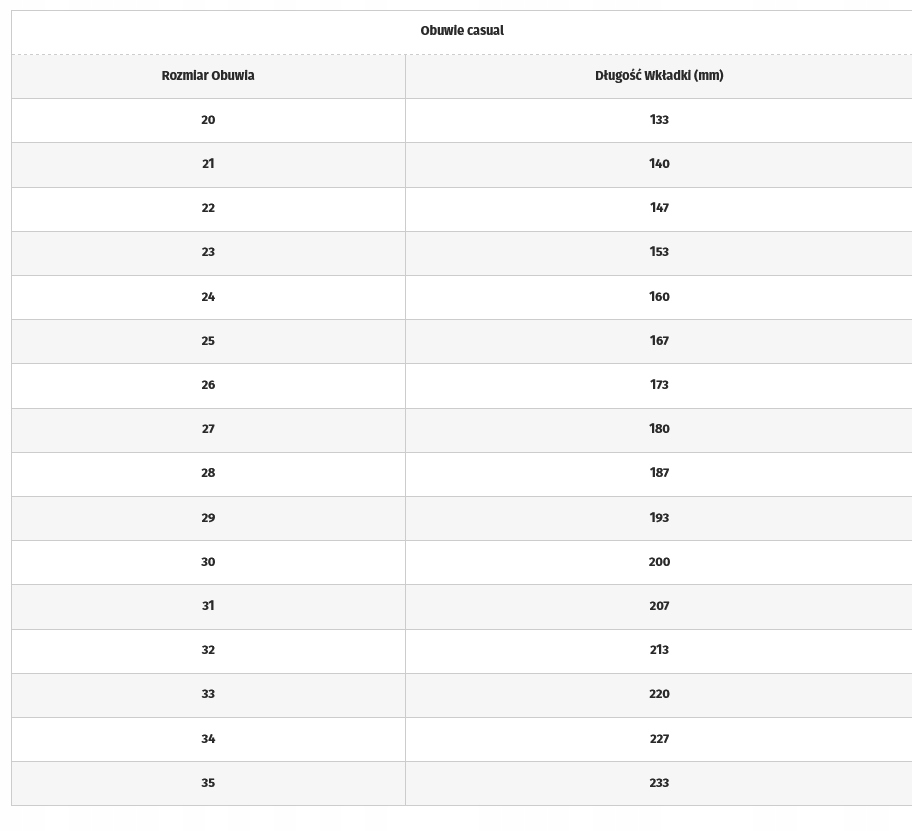This screenshot has height=831, width=912.
Task: Click insole length 133 cell
Action: 659,120
